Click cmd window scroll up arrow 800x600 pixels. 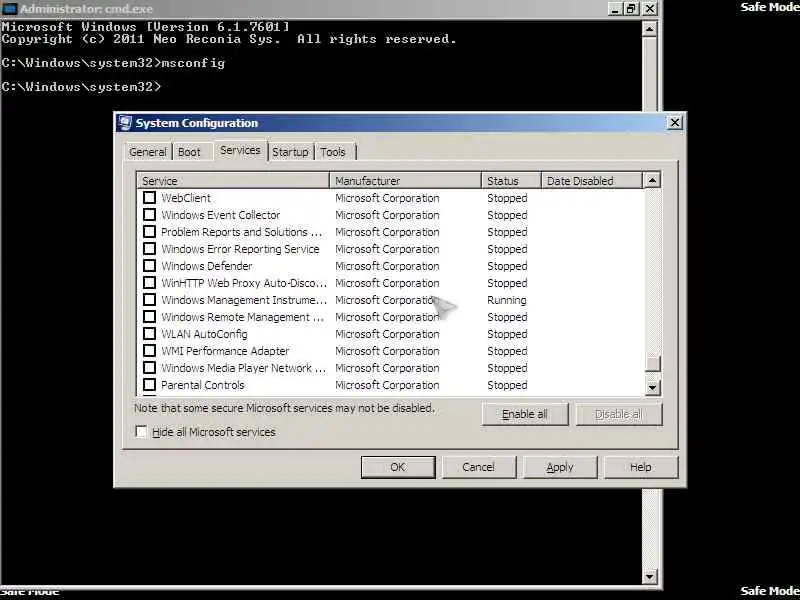649,29
